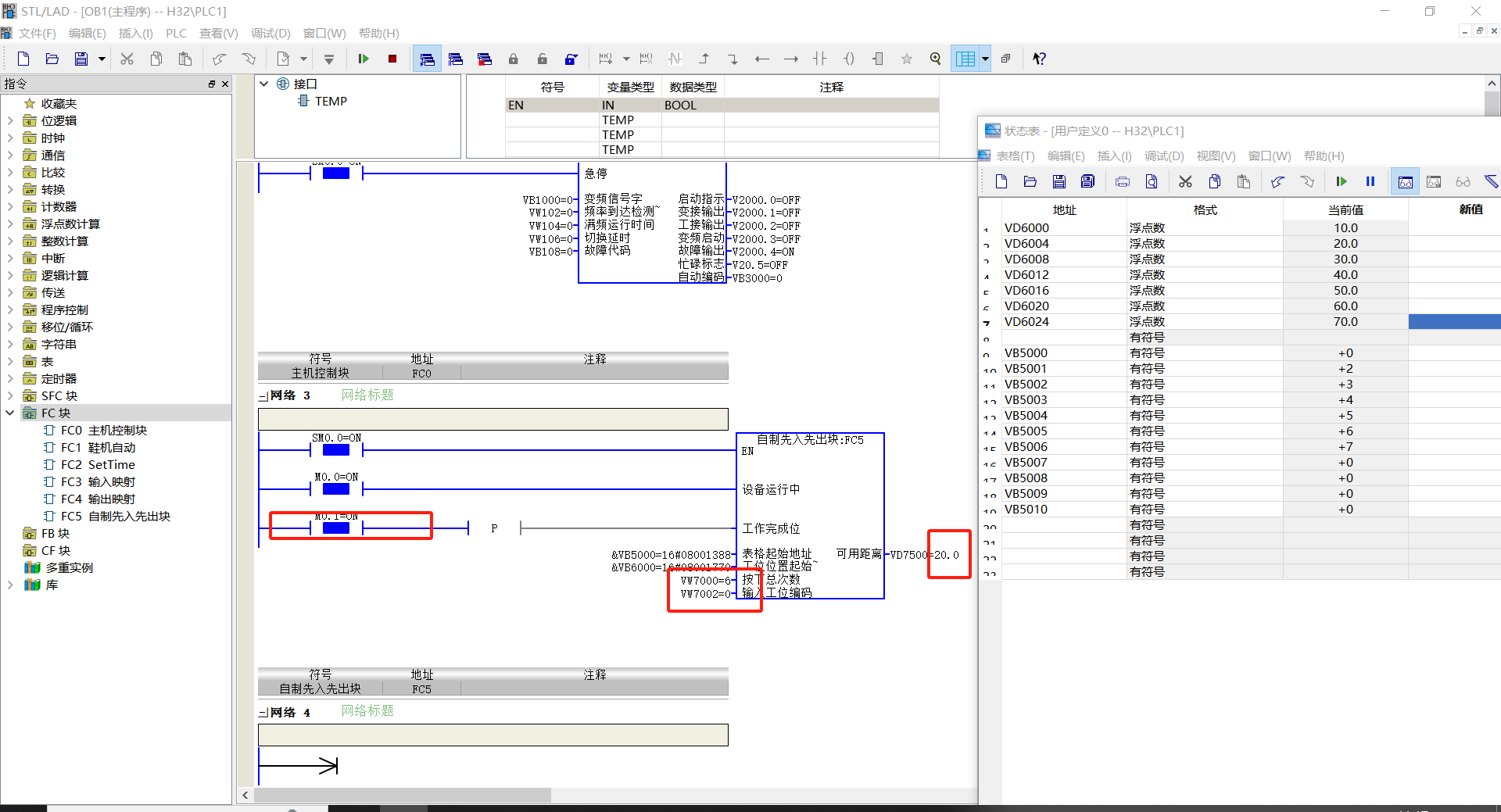Image resolution: width=1501 pixels, height=812 pixels.
Task: Open the dropdown arrow beside the save icon
Action: [x=102, y=59]
